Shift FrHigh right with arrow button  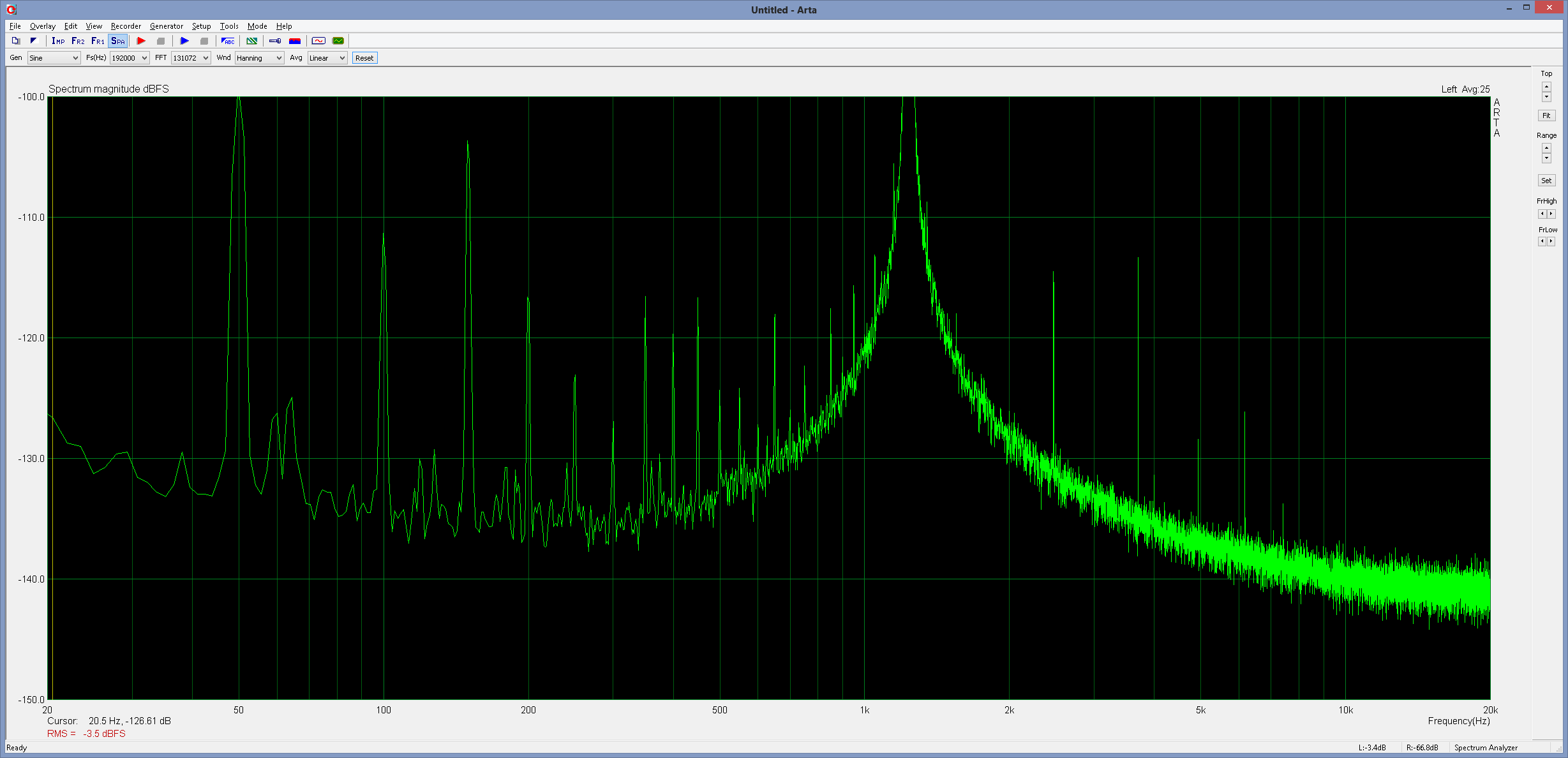pos(1551,214)
